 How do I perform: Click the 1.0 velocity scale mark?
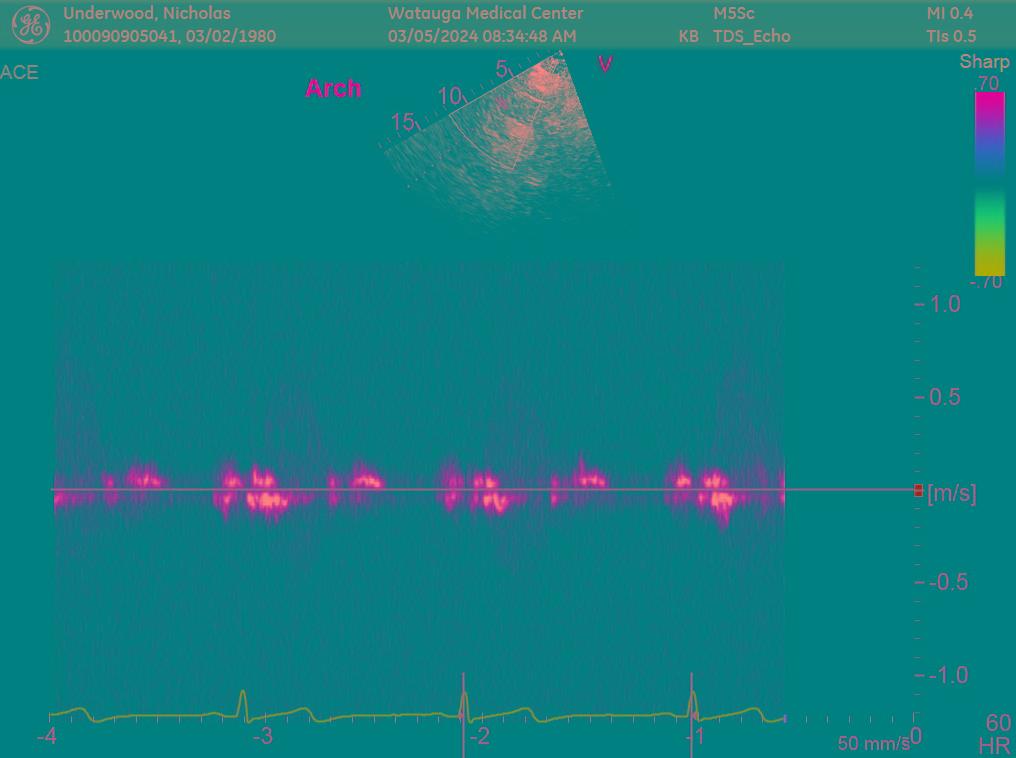pos(945,304)
